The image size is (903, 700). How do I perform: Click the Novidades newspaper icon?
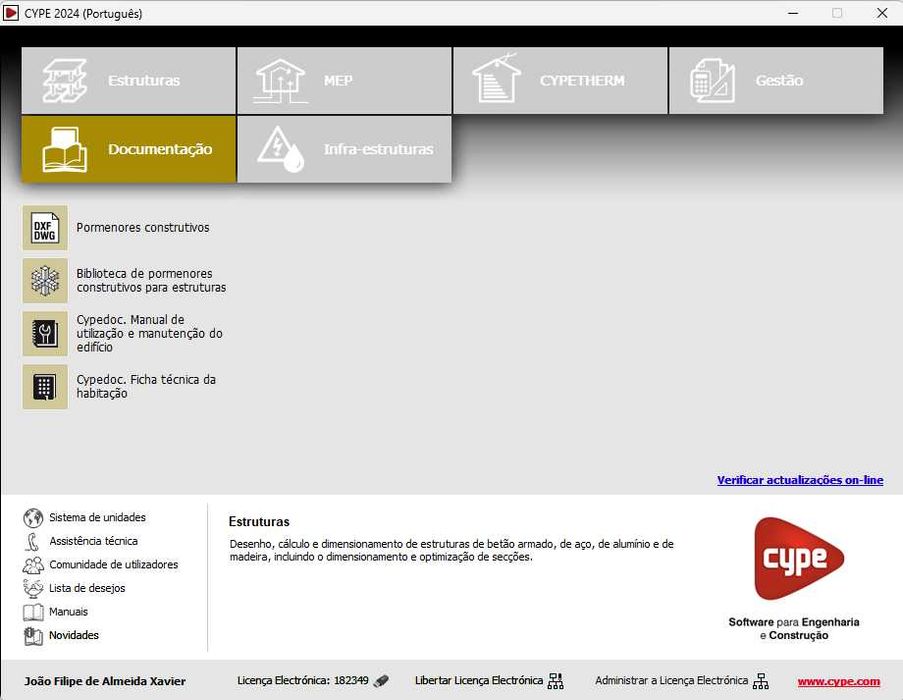pos(33,636)
